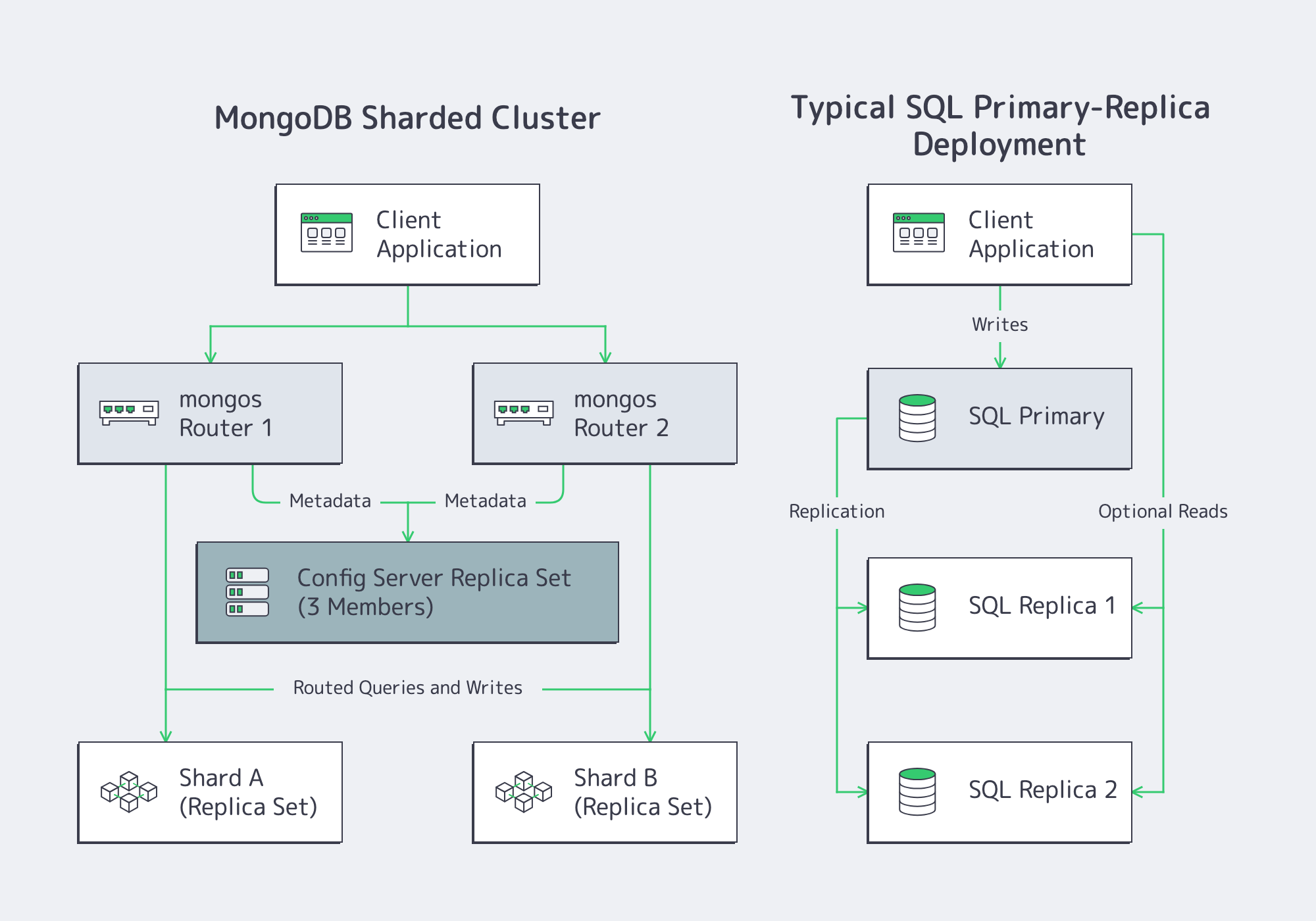This screenshot has height=921, width=1316.
Task: Click the 'Shard B (Replica Set)' label
Action: (x=643, y=792)
